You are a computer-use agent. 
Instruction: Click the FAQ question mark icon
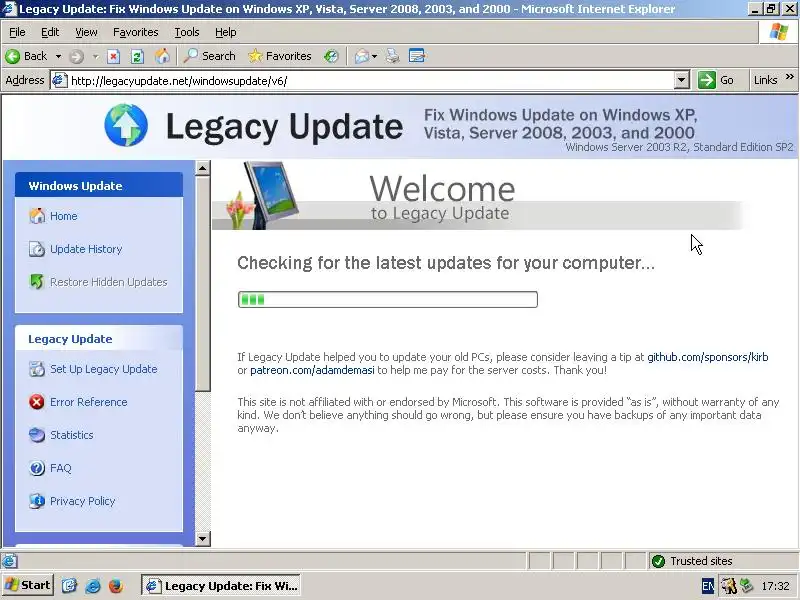(x=37, y=468)
